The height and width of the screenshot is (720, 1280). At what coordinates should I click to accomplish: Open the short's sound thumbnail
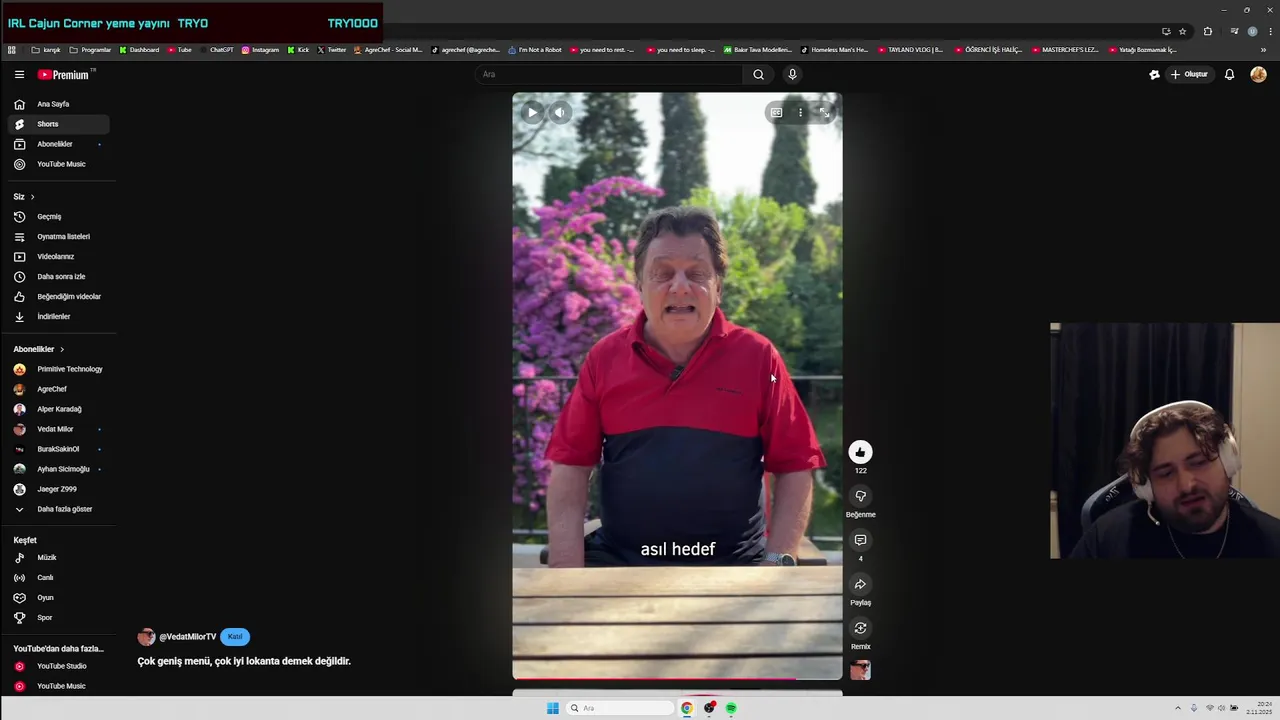click(x=860, y=670)
